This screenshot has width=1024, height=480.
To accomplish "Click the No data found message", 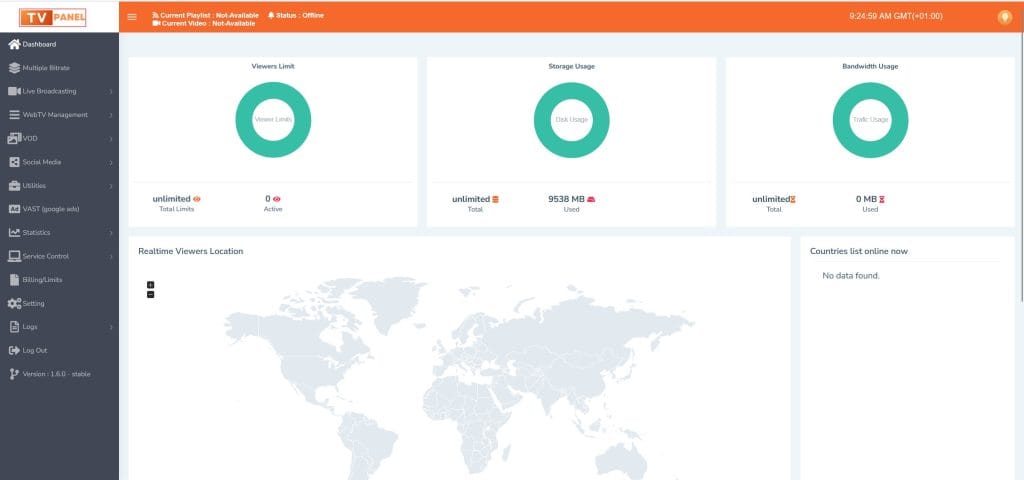I will coord(851,276).
